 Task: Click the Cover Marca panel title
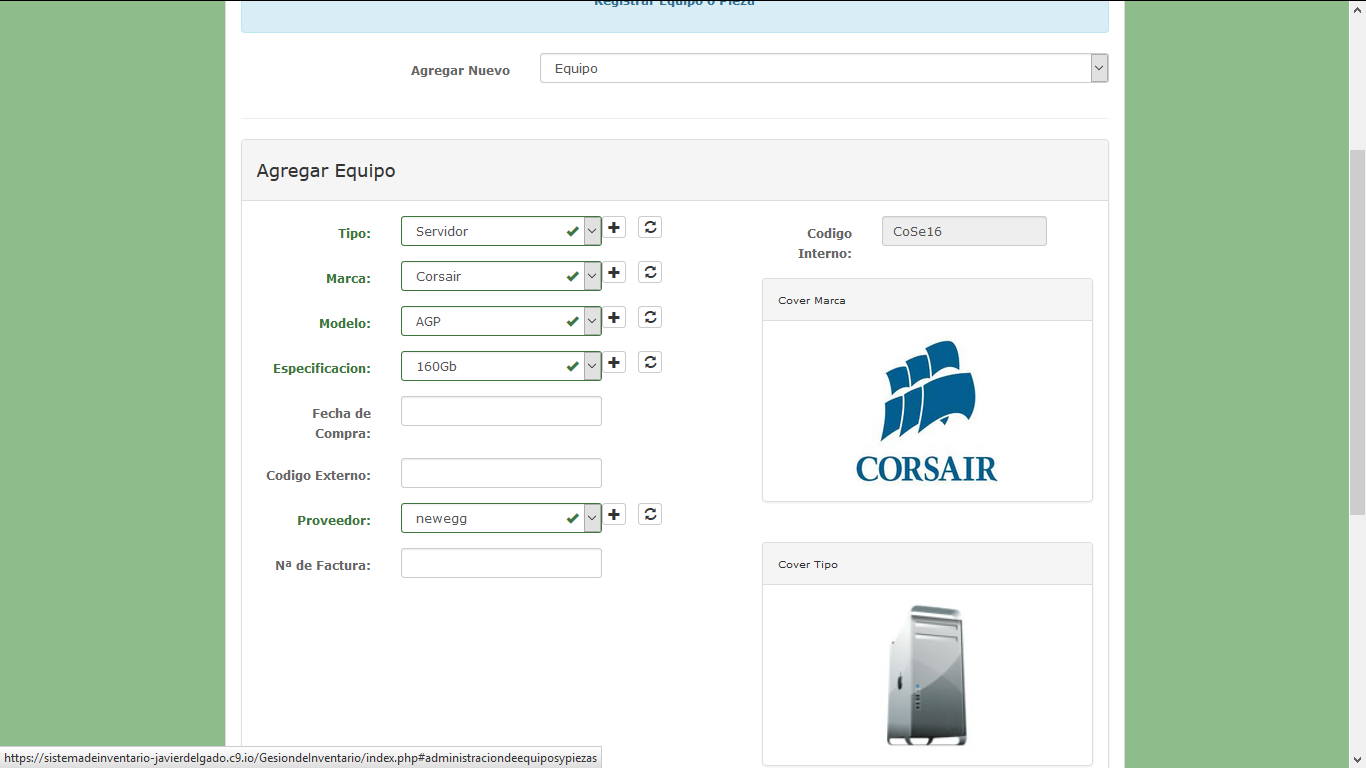(812, 300)
